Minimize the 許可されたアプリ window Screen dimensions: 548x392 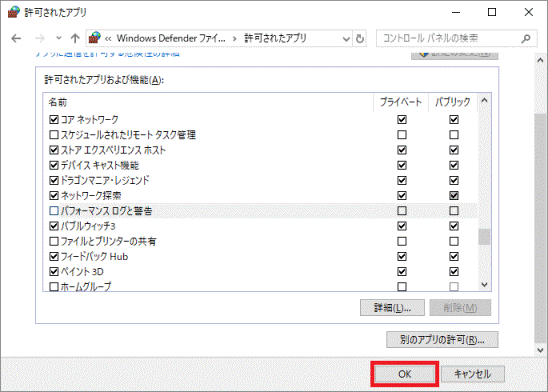click(x=456, y=12)
